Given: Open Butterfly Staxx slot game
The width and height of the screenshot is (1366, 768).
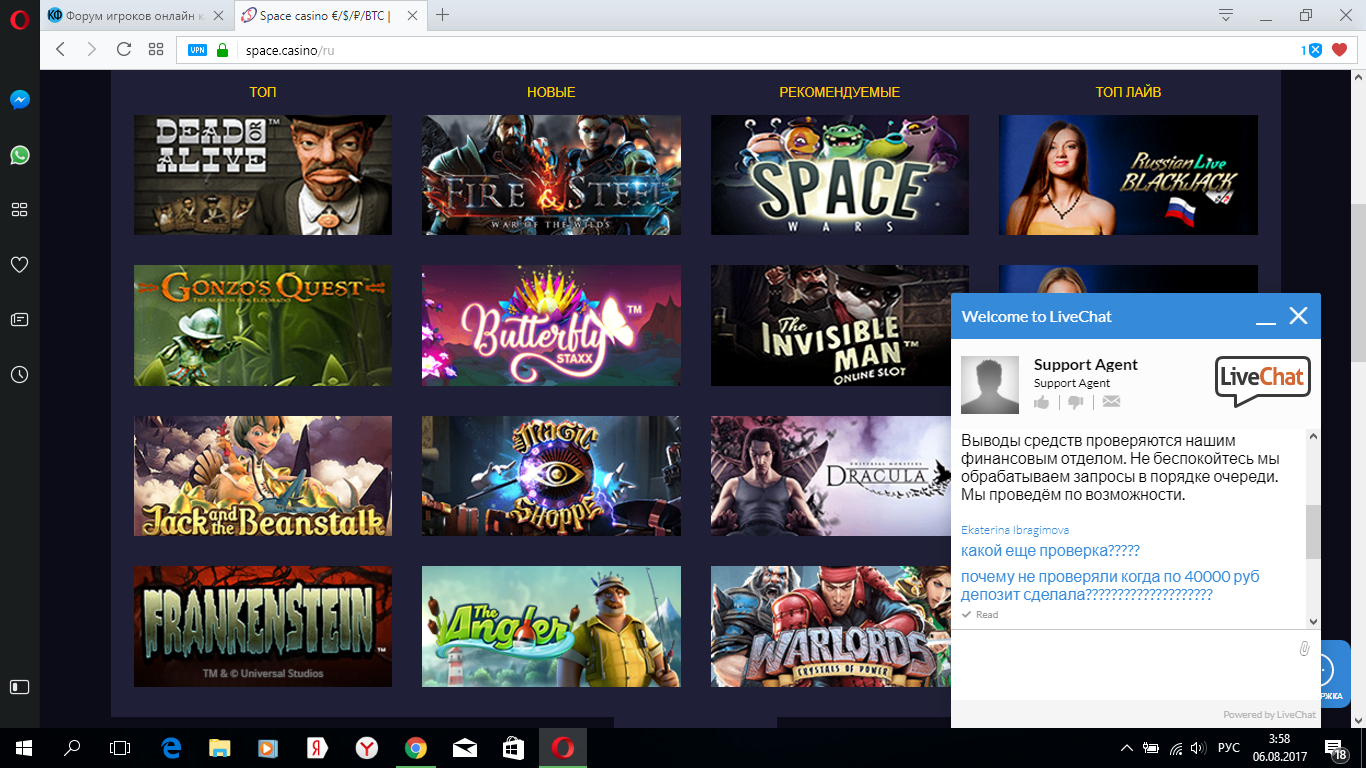Looking at the screenshot, I should coord(551,325).
